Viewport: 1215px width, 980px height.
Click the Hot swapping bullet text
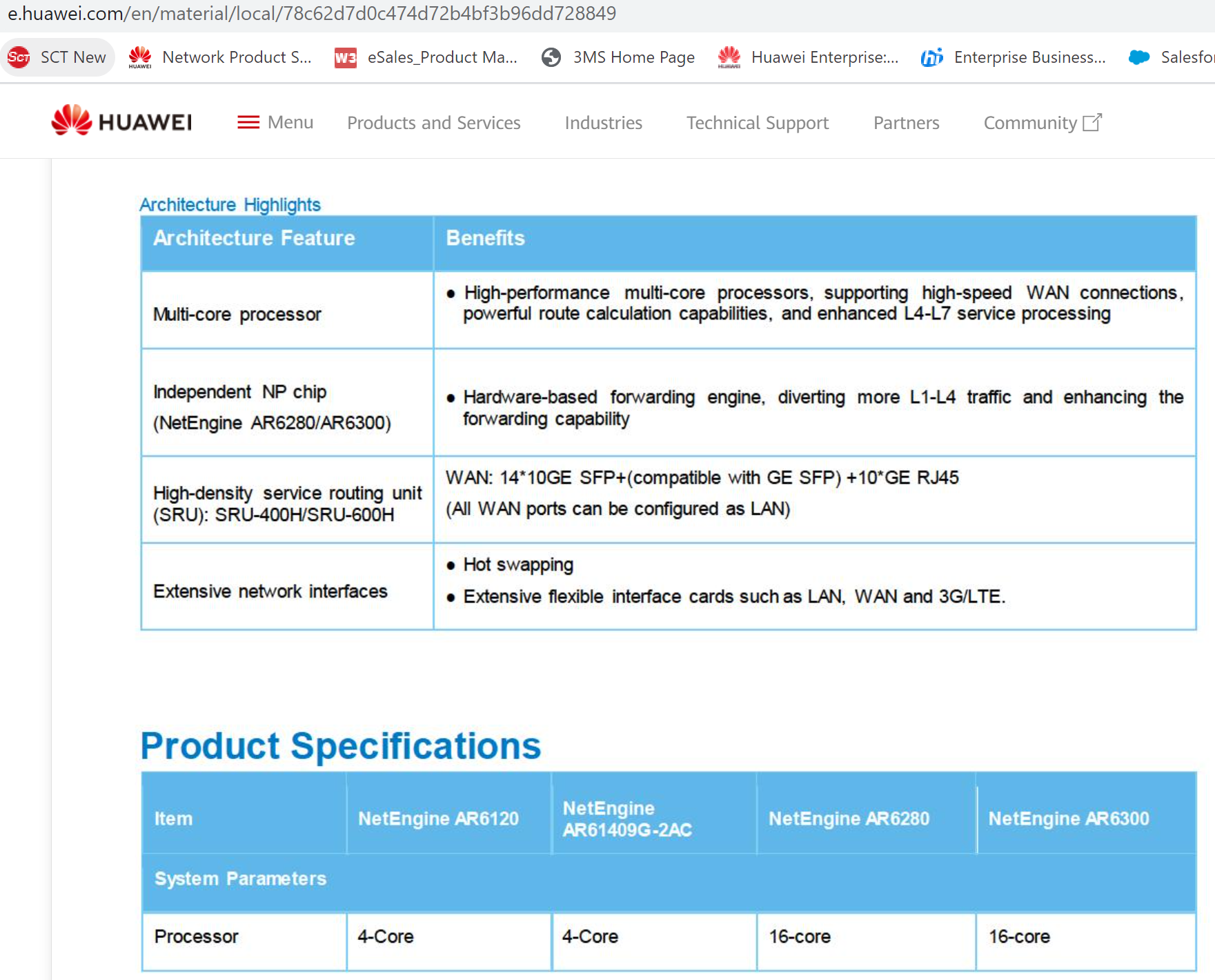point(517,565)
